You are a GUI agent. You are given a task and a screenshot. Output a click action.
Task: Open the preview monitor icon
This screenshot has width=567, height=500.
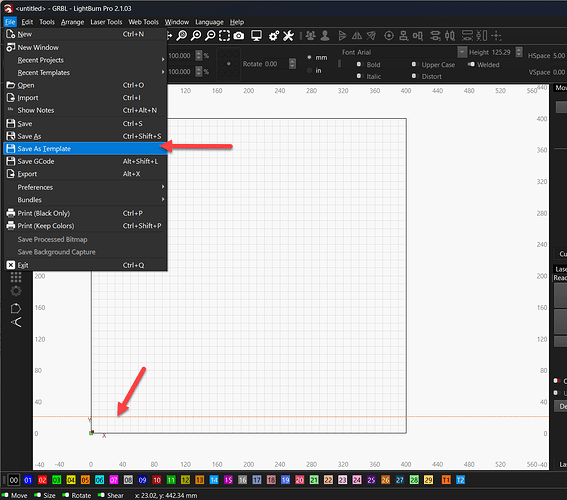point(256,35)
